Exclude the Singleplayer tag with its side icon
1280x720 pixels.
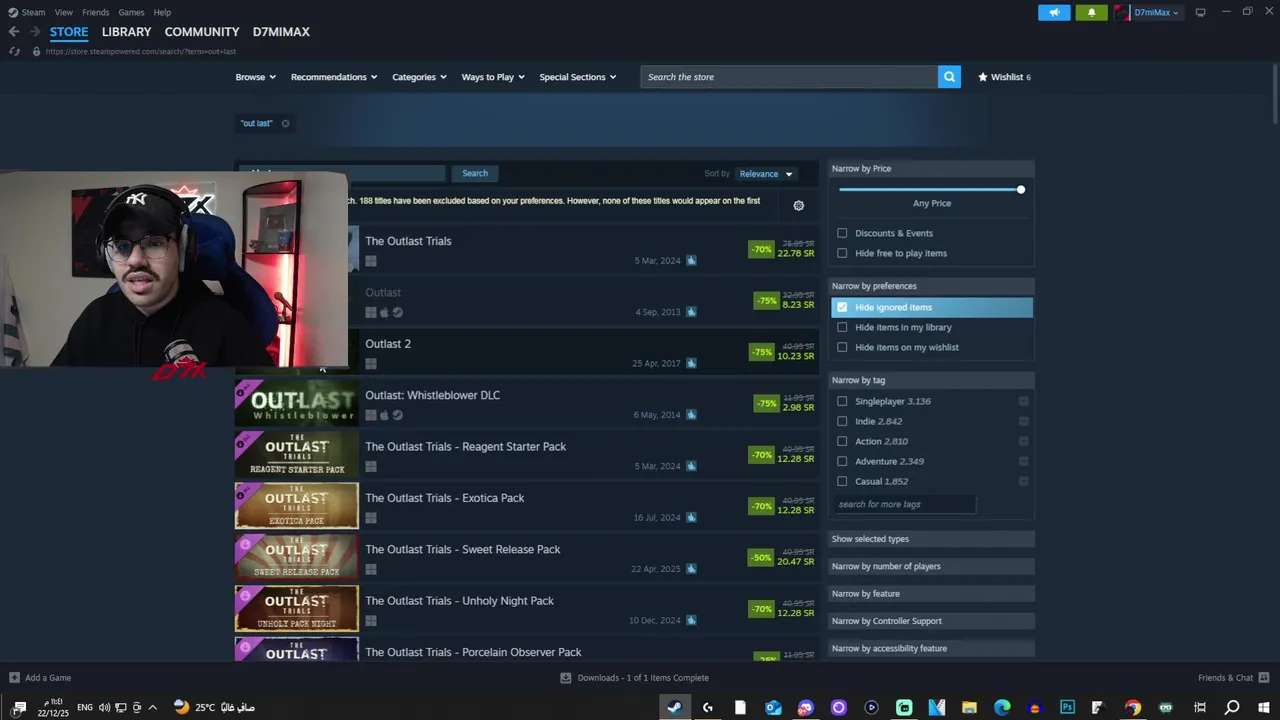pyautogui.click(x=1023, y=401)
